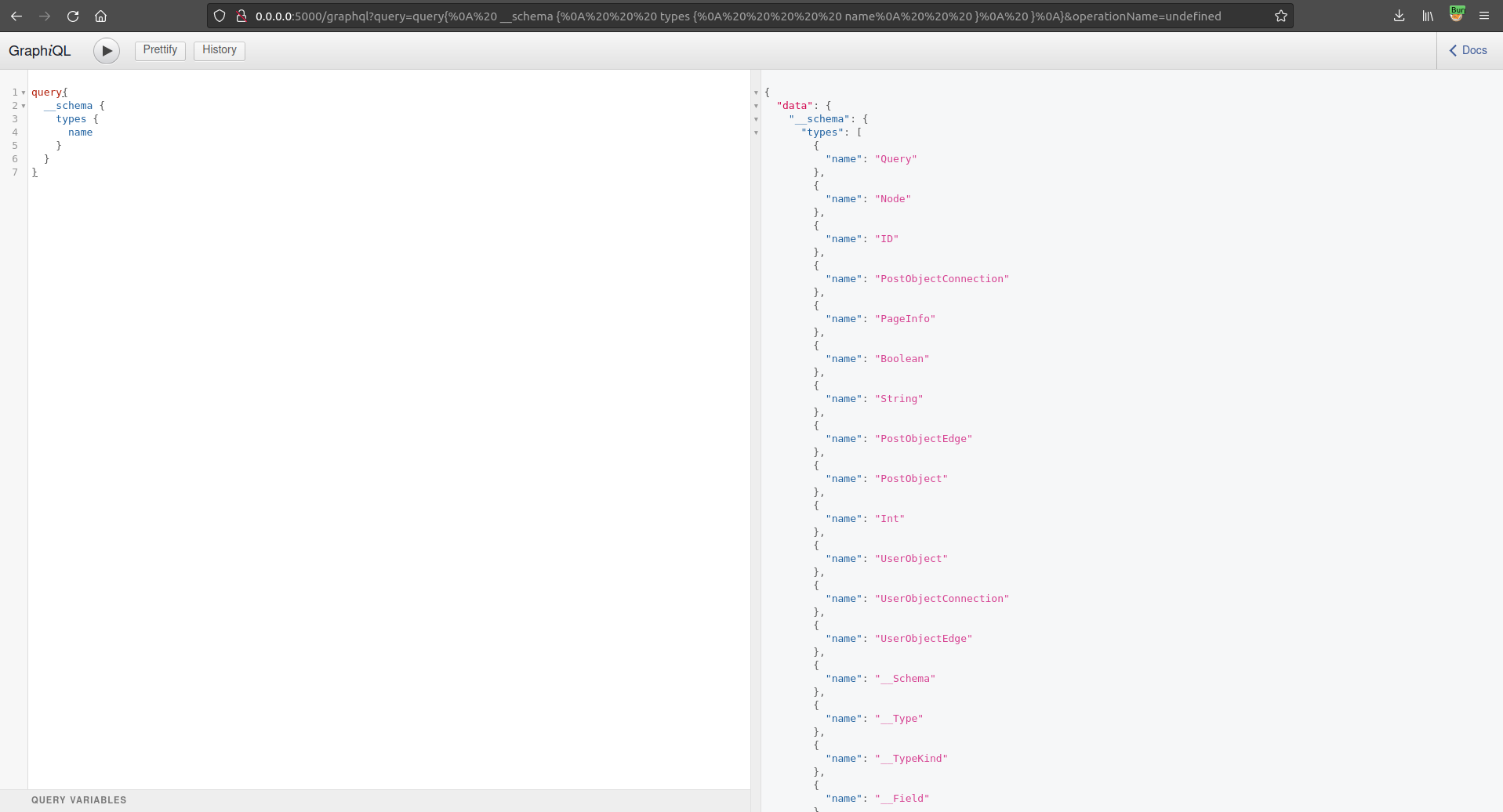Screen dimensions: 1503x812
Task: Bookmark this page with the star icon
Action: (x=1280, y=16)
